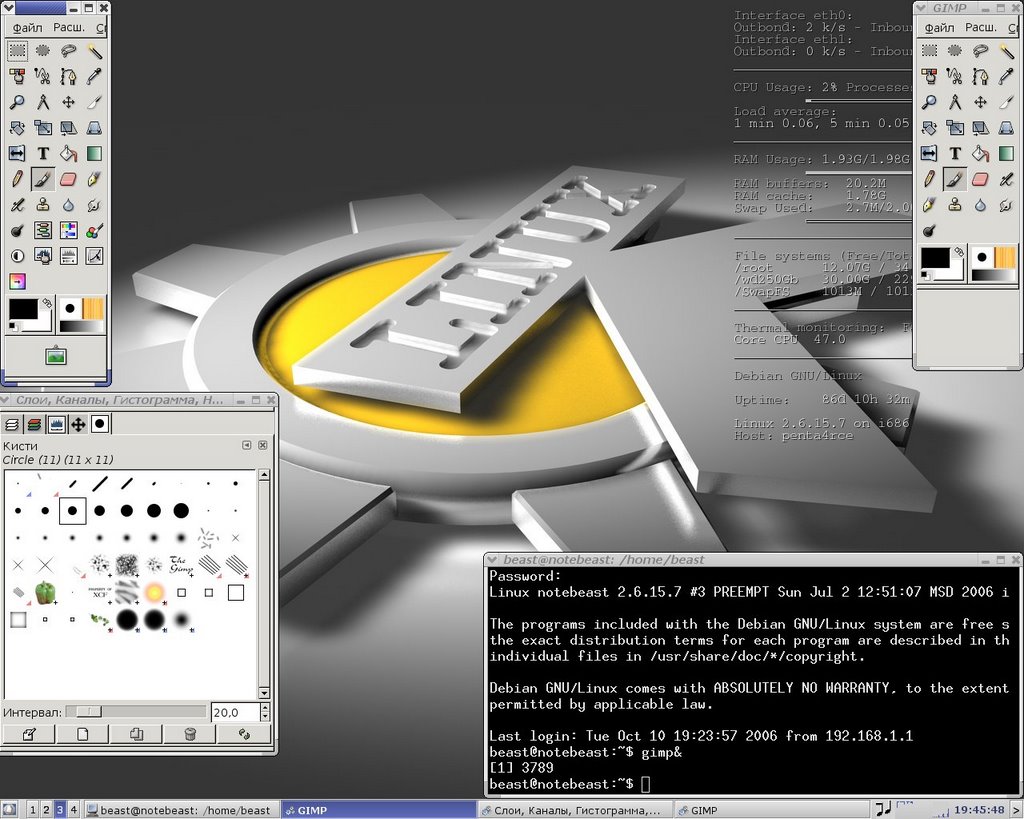Open Curves tool in left toolbox

click(x=94, y=256)
